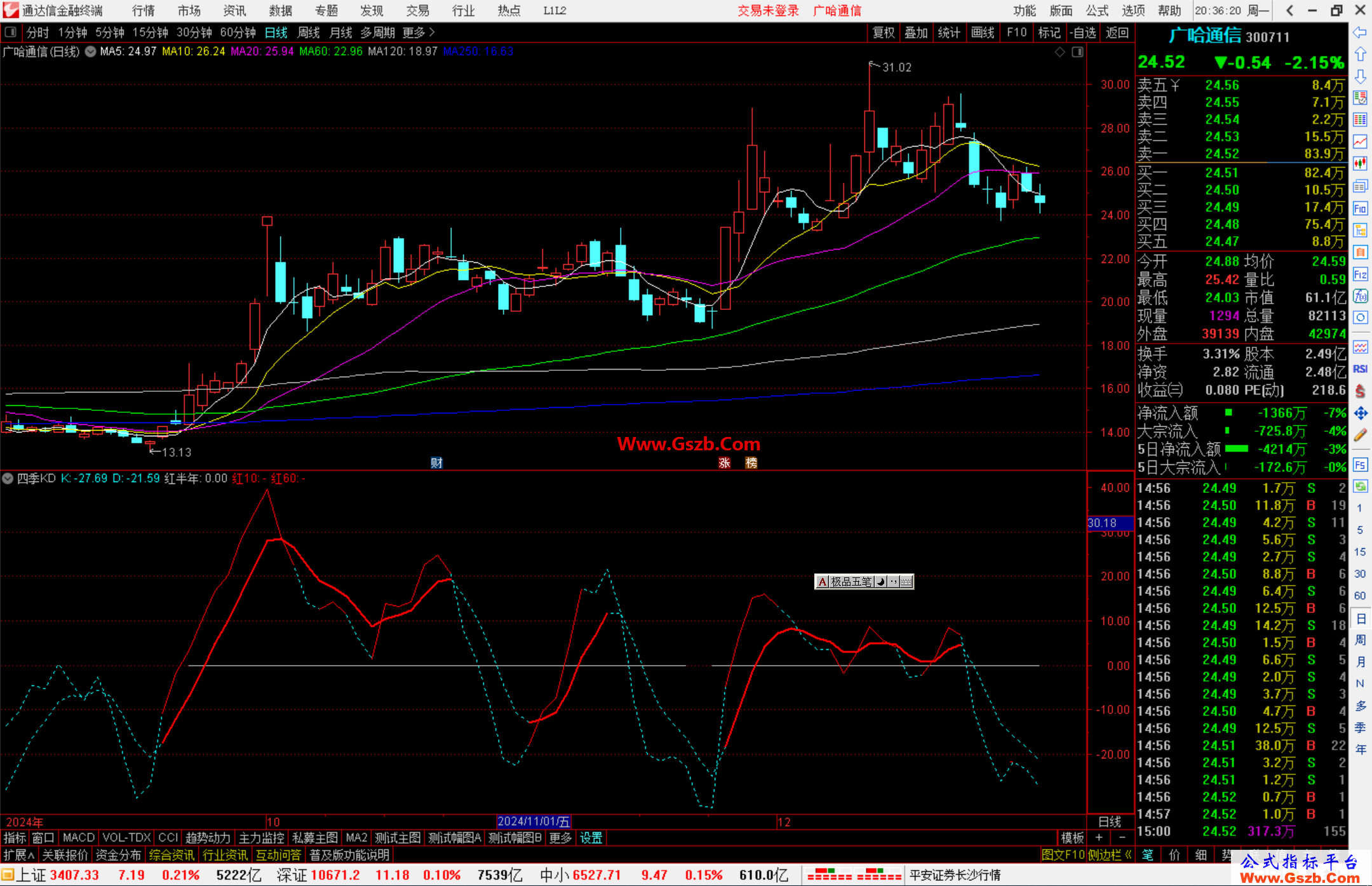Click the -自选 remove favorite button
1372x886 pixels.
coord(1083,32)
